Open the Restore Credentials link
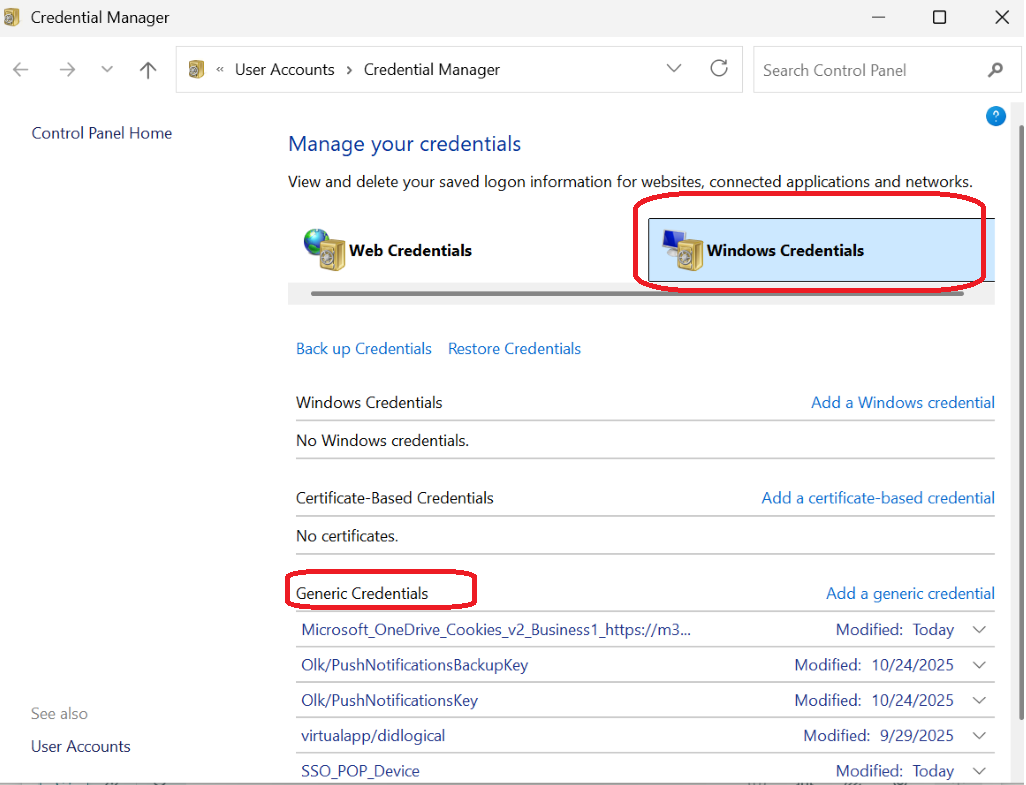Screen dimensions: 1026x785 click(x=514, y=349)
